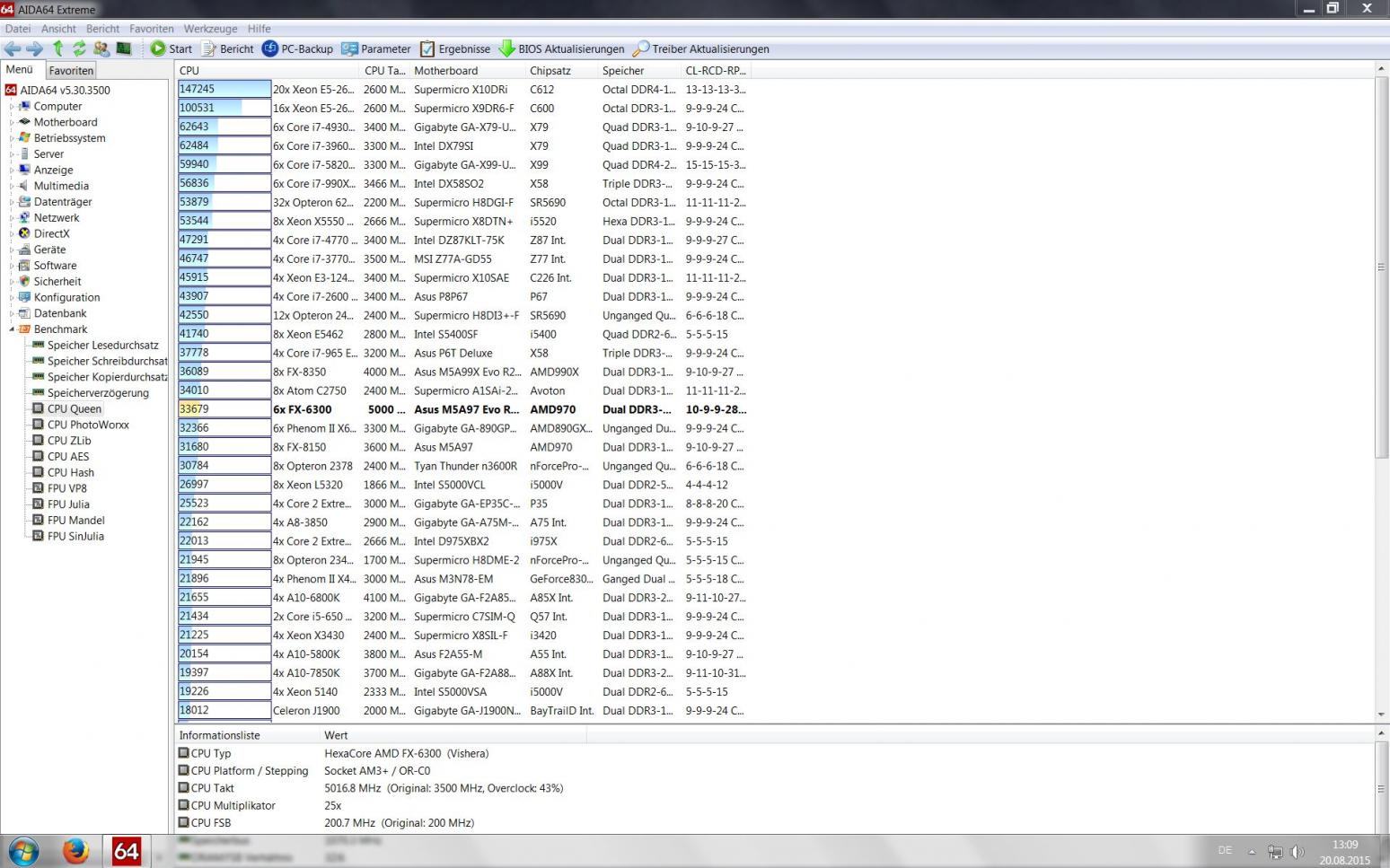Check Treiber Aktualisierungen
This screenshot has height=868, width=1390.
(701, 48)
